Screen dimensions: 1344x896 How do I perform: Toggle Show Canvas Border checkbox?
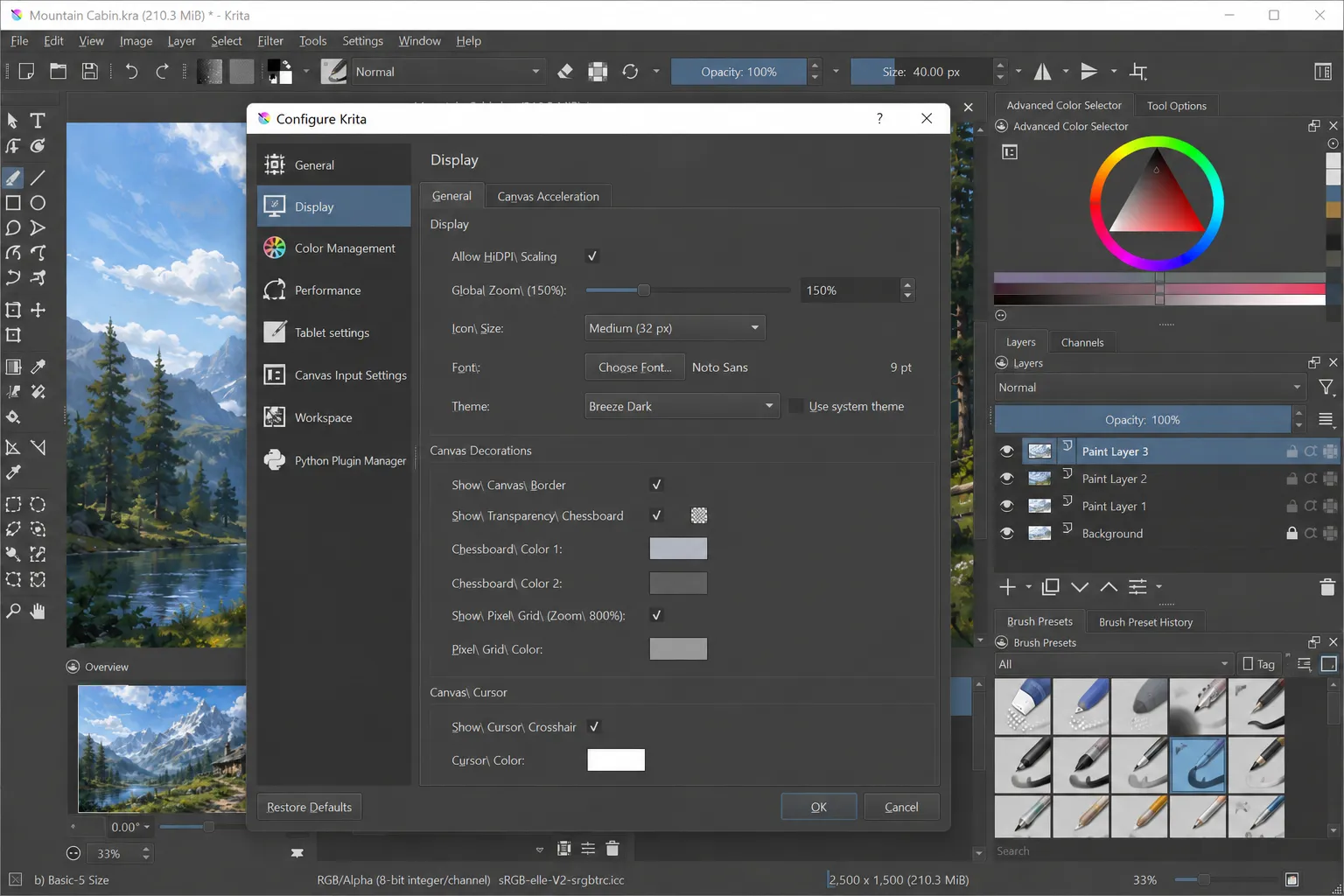coord(656,485)
